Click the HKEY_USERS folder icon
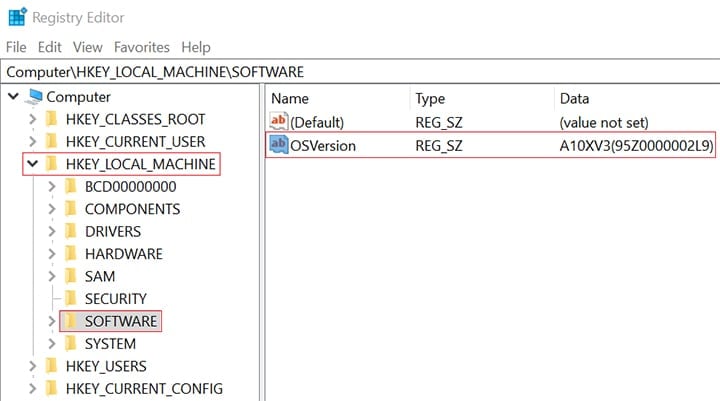The image size is (720, 401). (51, 366)
